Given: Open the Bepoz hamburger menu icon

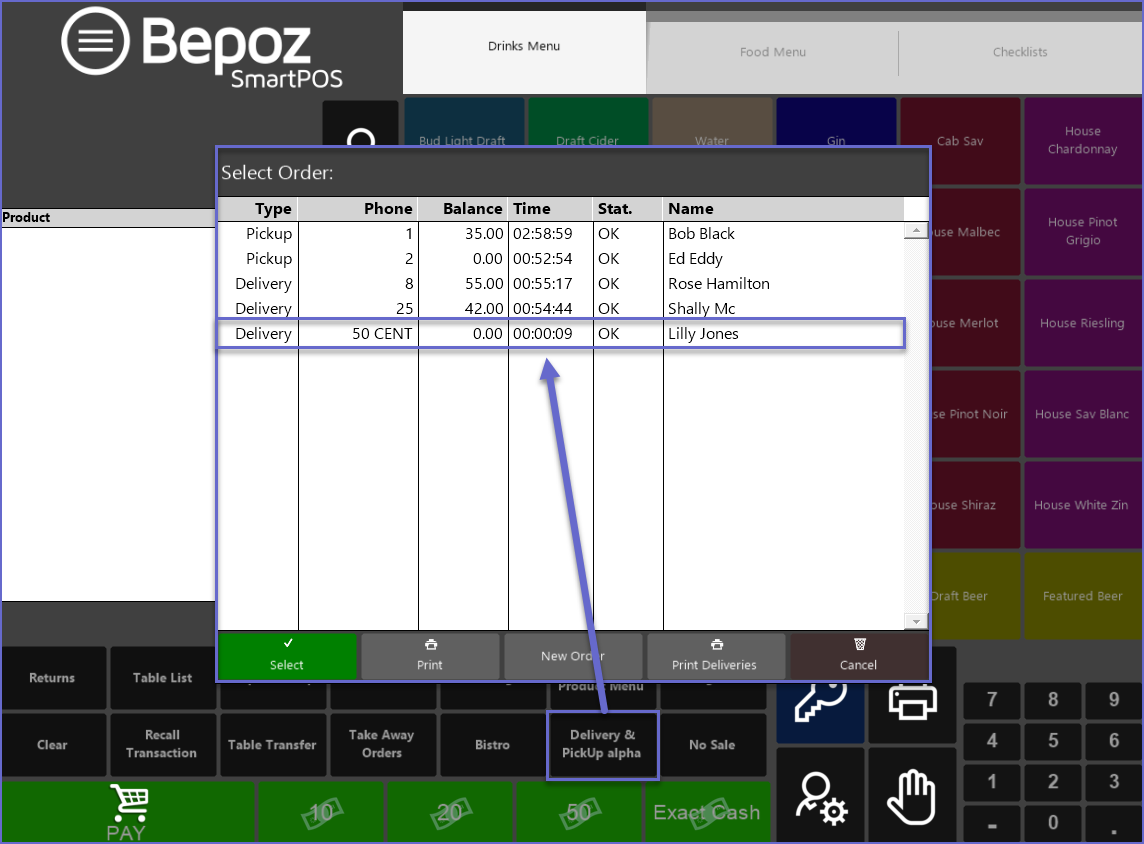Looking at the screenshot, I should tap(95, 42).
